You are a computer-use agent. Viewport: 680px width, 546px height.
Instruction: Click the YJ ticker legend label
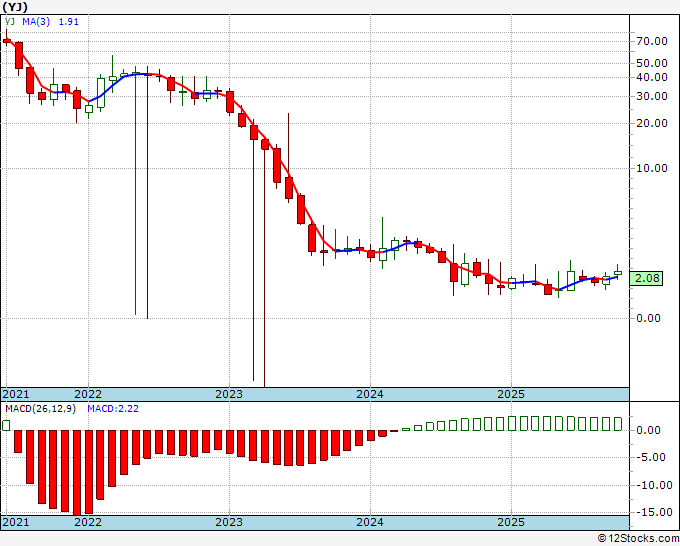coord(10,22)
